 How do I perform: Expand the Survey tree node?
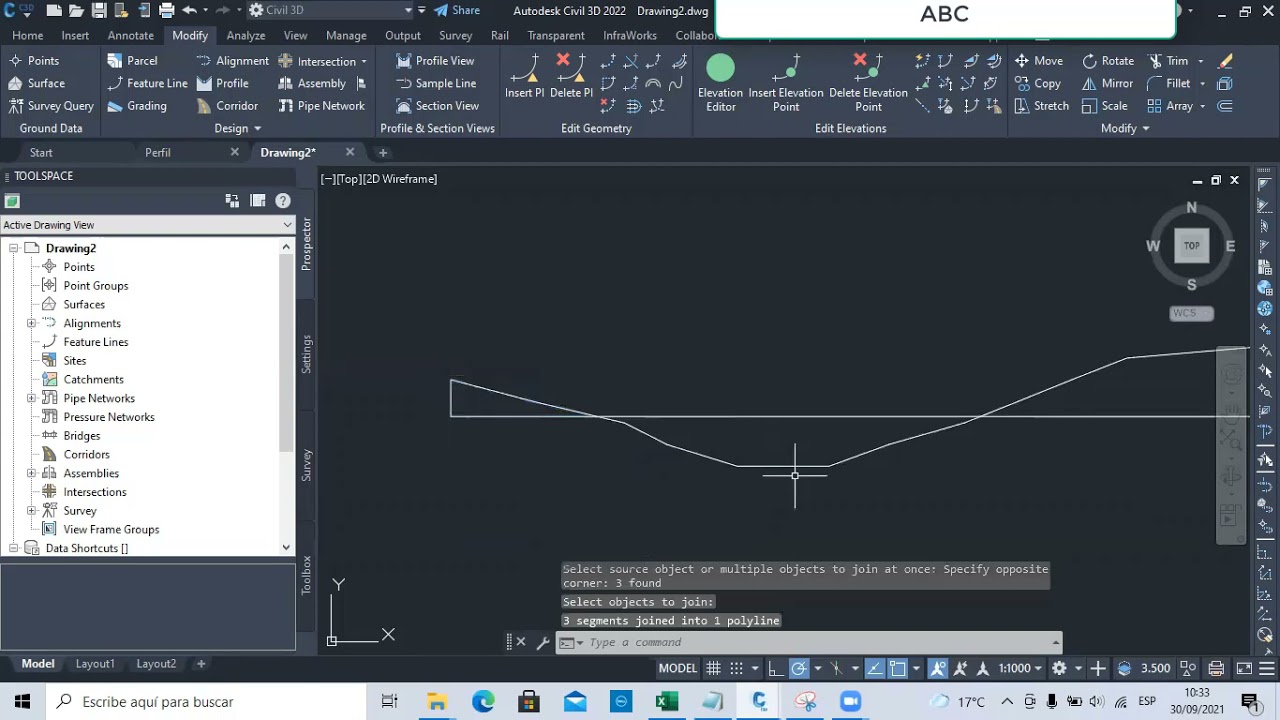click(x=31, y=510)
